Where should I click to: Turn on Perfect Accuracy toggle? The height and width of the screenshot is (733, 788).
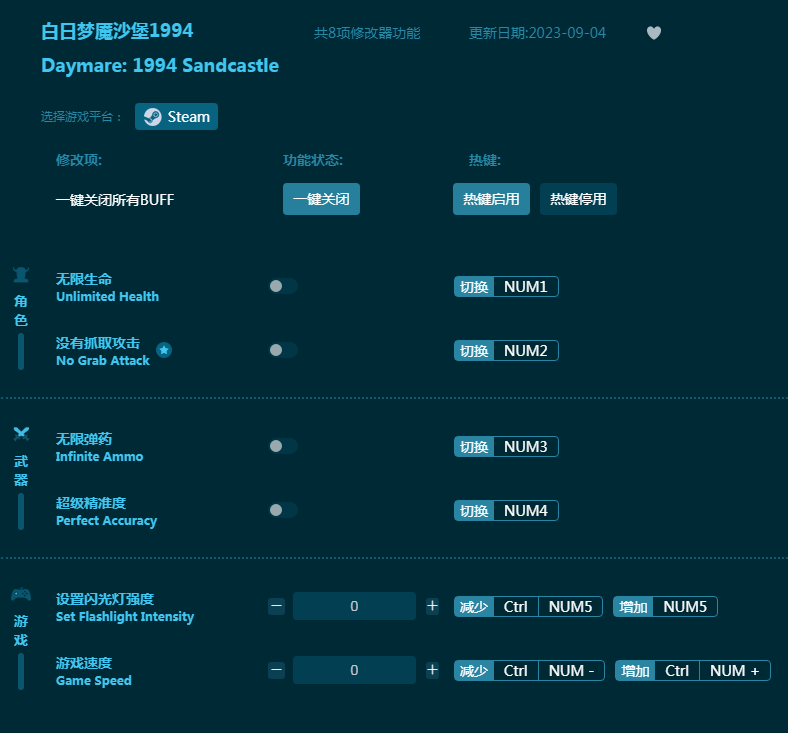click(283, 510)
